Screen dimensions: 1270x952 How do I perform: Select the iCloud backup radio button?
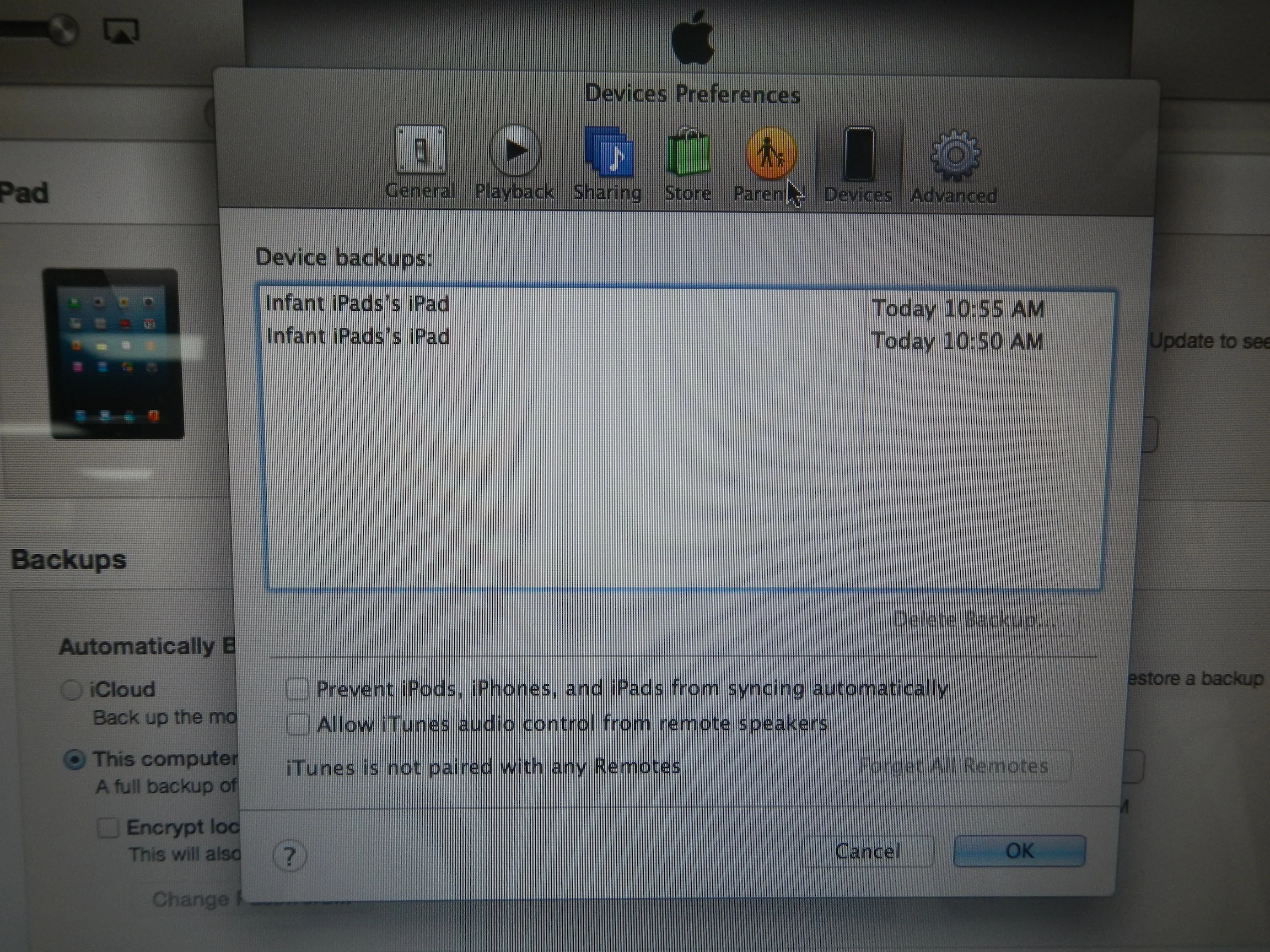pyautogui.click(x=72, y=689)
